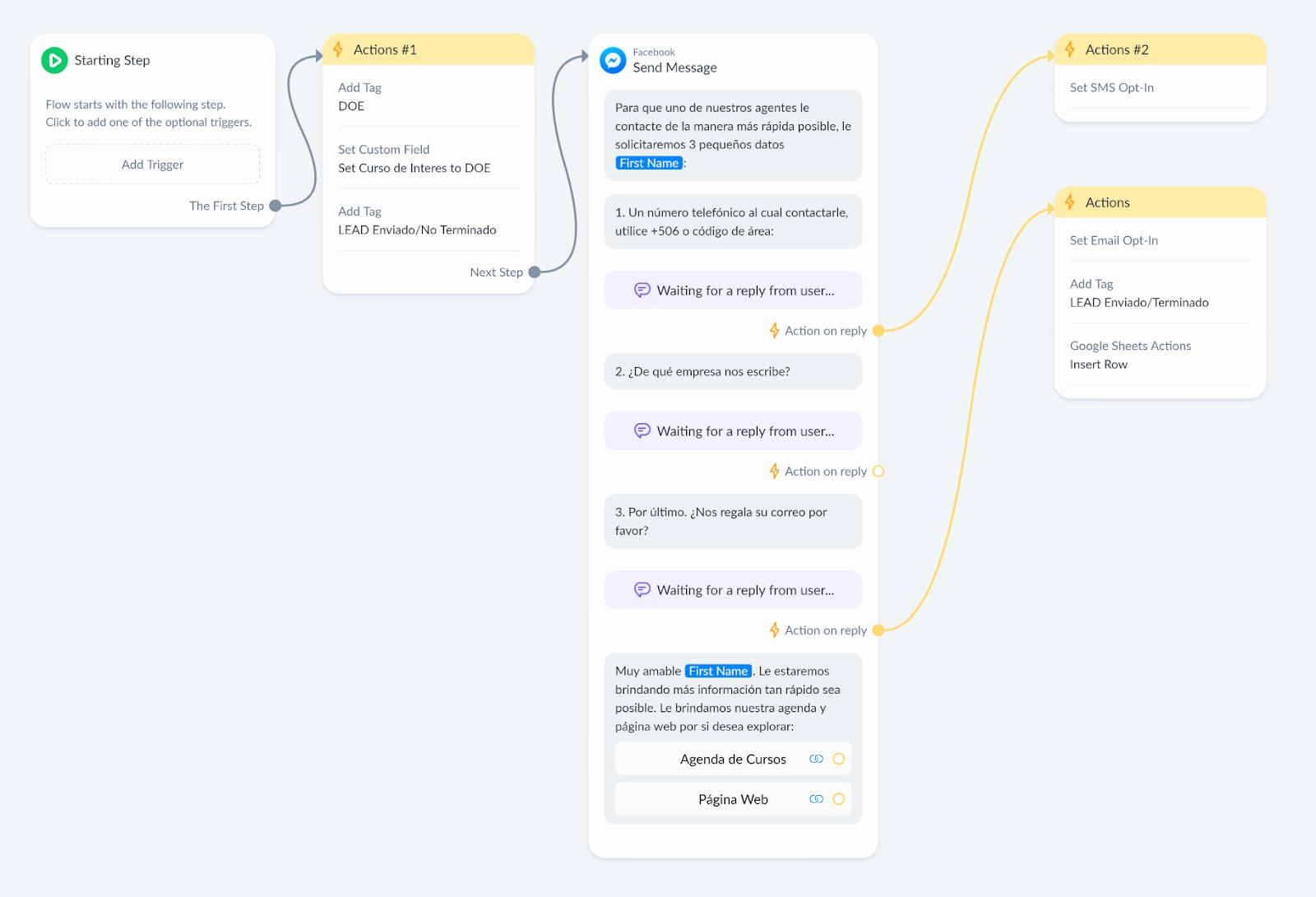Screen dimensions: 1316x897
Task: Select the first Waiting for a reply block
Action: pyautogui.click(x=733, y=290)
